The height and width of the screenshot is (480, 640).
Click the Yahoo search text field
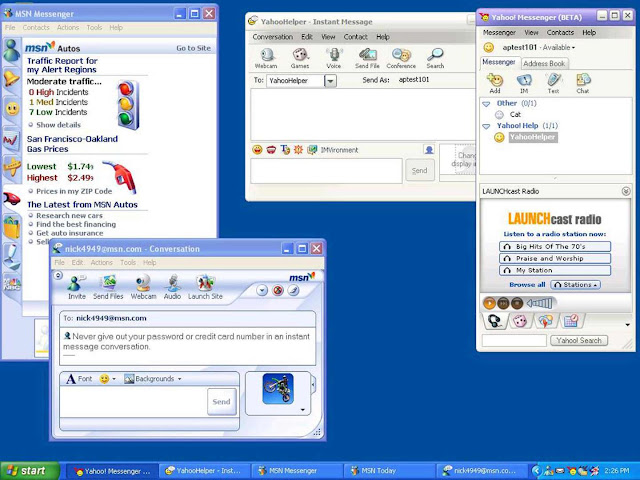point(514,340)
